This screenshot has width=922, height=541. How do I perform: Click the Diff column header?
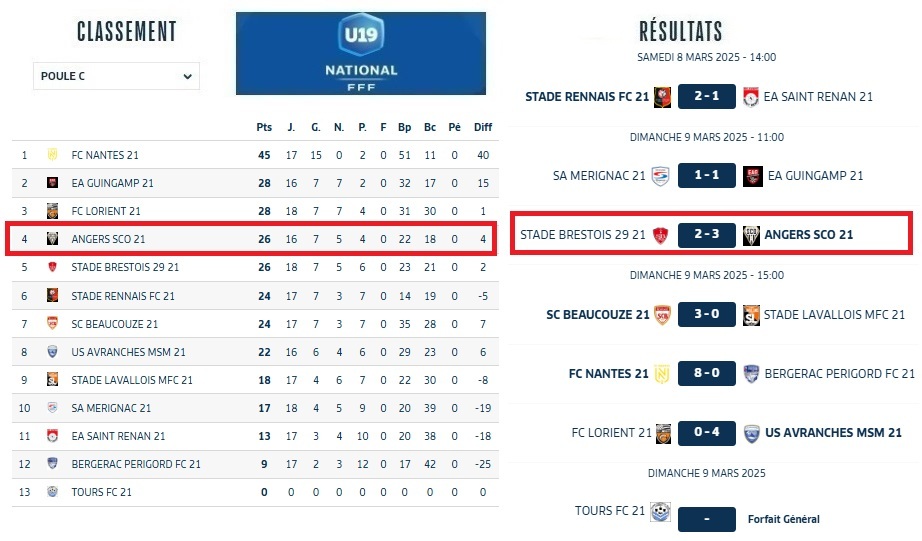tap(483, 127)
